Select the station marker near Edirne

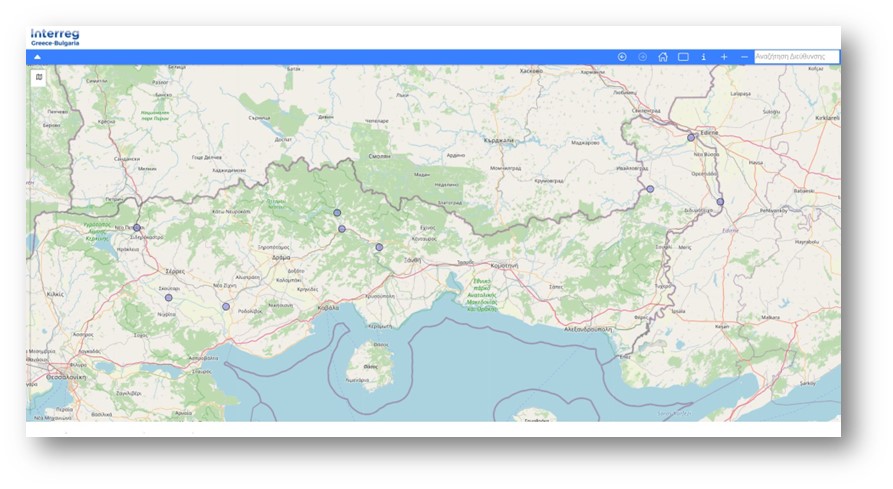click(x=691, y=137)
